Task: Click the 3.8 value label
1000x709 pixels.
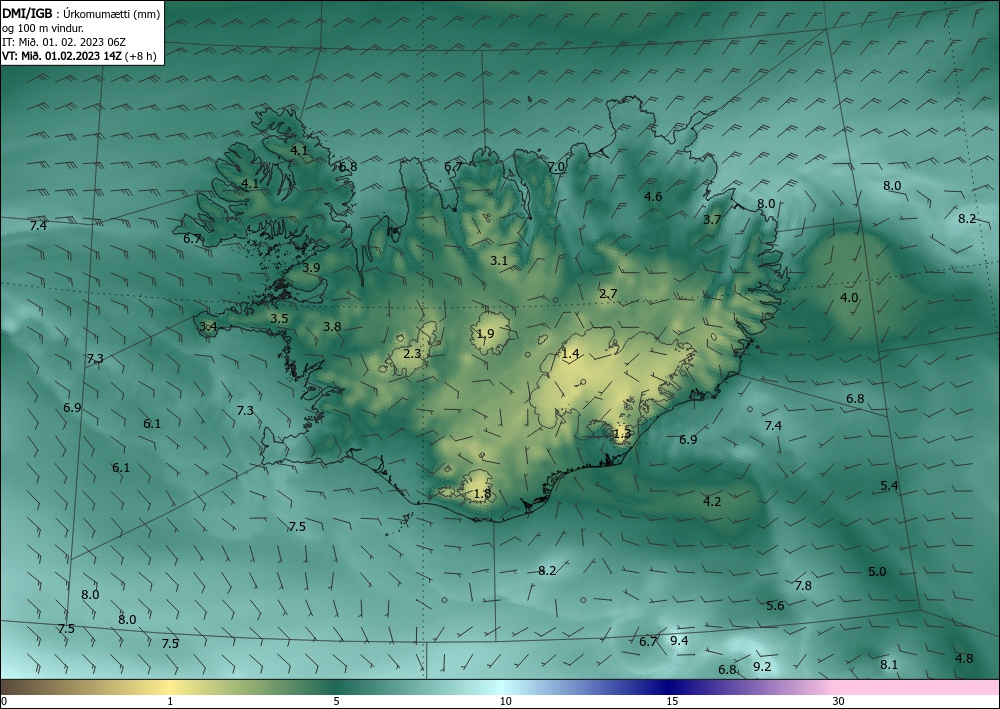Action: click(x=332, y=326)
